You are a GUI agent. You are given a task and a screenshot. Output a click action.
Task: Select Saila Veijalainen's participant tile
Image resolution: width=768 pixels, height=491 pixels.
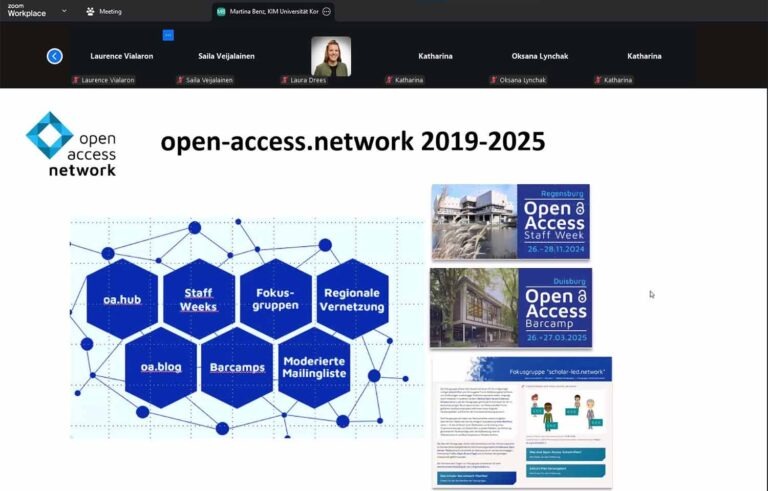[x=227, y=56]
